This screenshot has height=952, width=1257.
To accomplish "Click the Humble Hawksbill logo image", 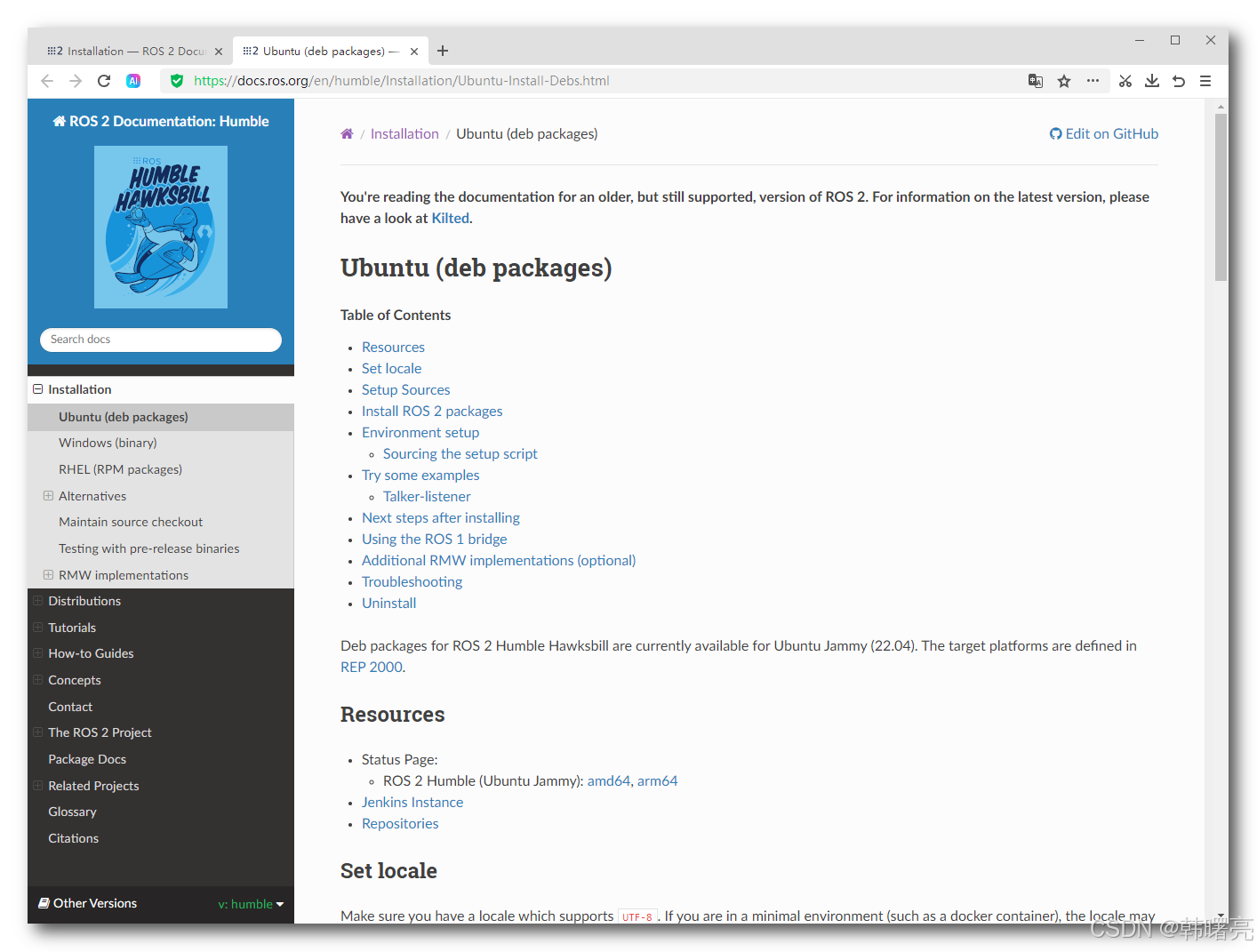I will tap(161, 228).
